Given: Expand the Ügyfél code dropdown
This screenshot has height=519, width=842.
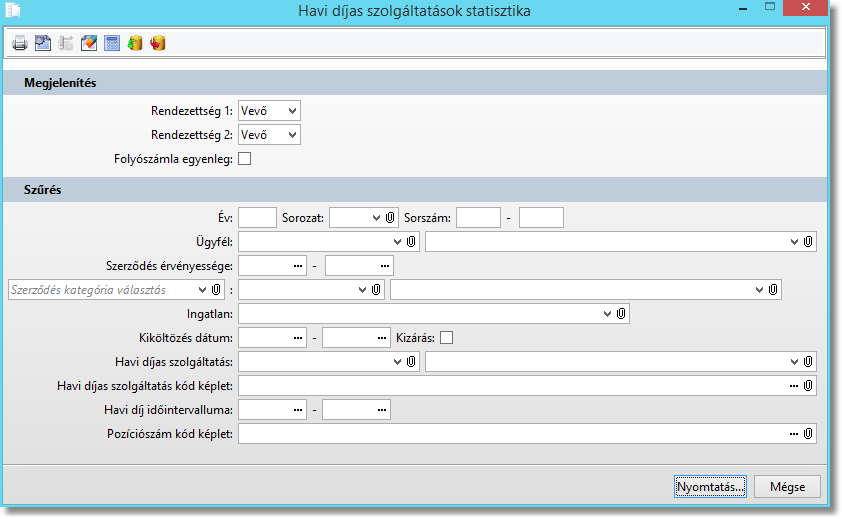Looking at the screenshot, I should pyautogui.click(x=397, y=242).
